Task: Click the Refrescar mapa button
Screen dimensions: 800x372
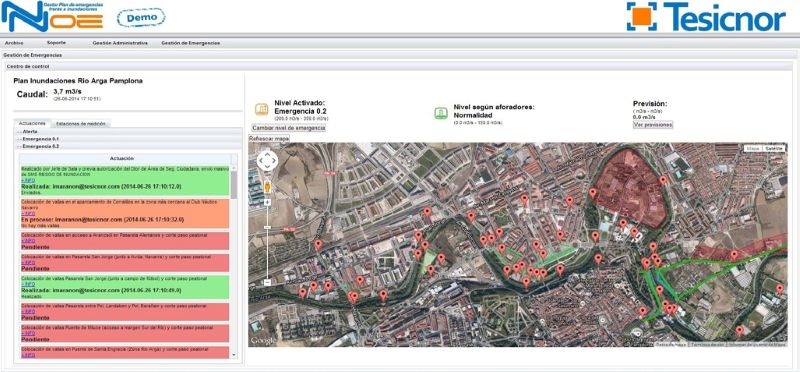Action: 269,139
